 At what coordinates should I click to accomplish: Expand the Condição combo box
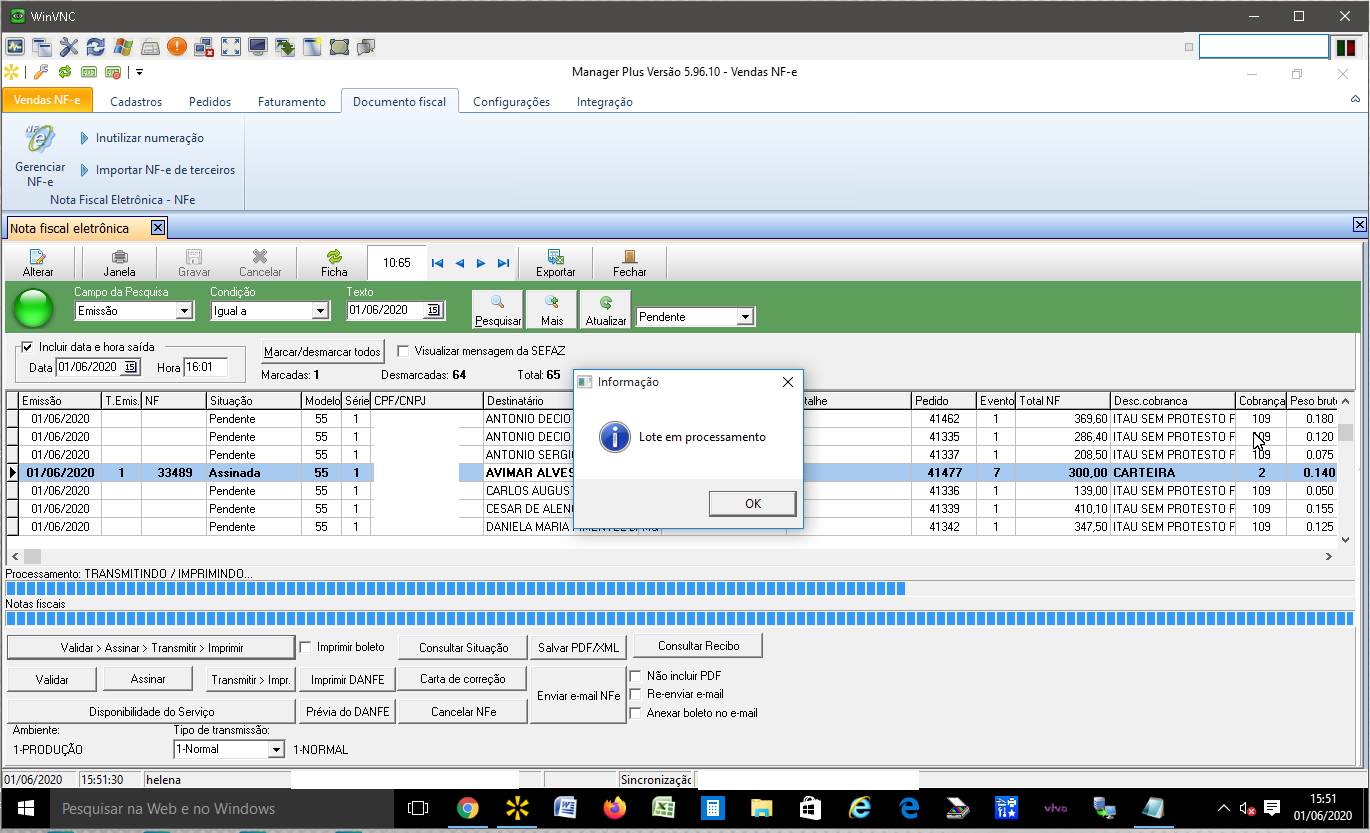tap(320, 311)
